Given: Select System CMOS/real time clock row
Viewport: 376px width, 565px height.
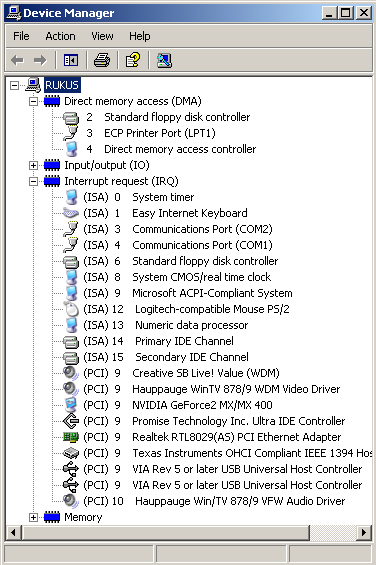Looking at the screenshot, I should pyautogui.click(x=177, y=277).
